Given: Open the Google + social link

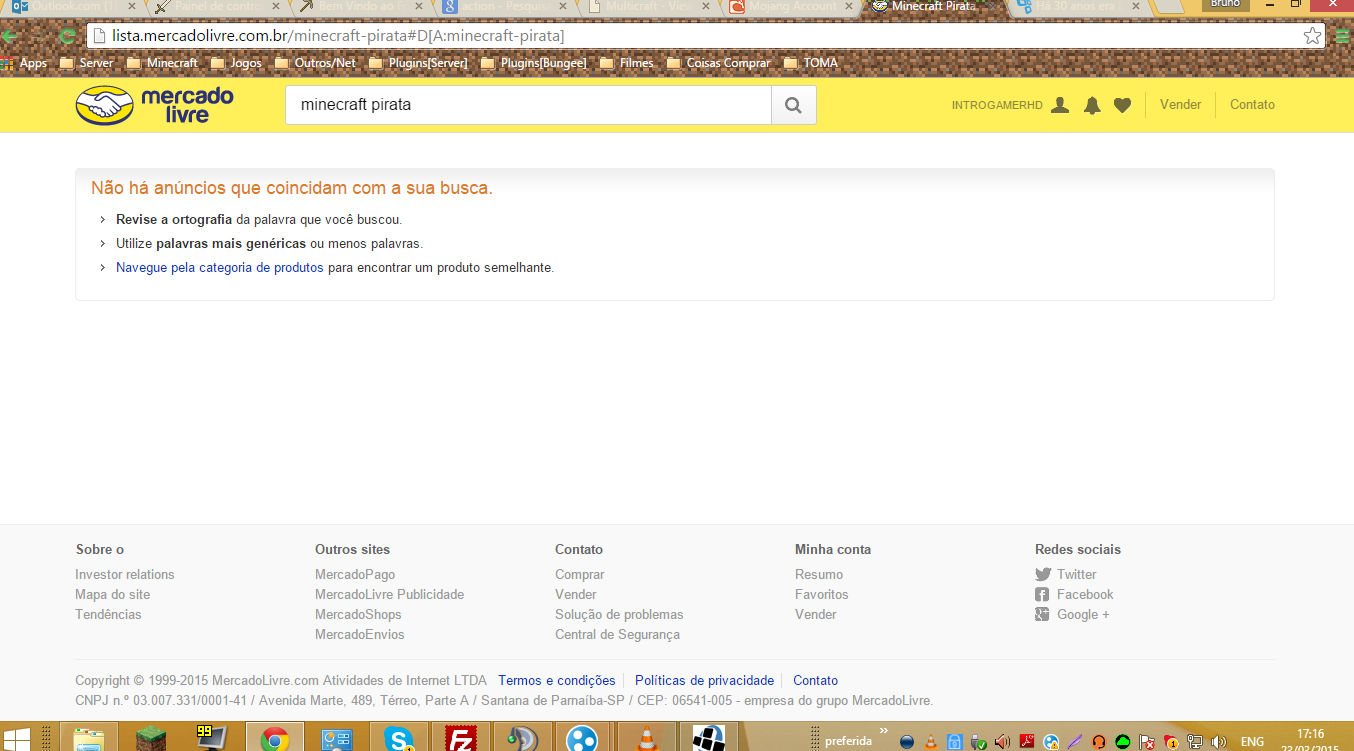Looking at the screenshot, I should click(1072, 614).
